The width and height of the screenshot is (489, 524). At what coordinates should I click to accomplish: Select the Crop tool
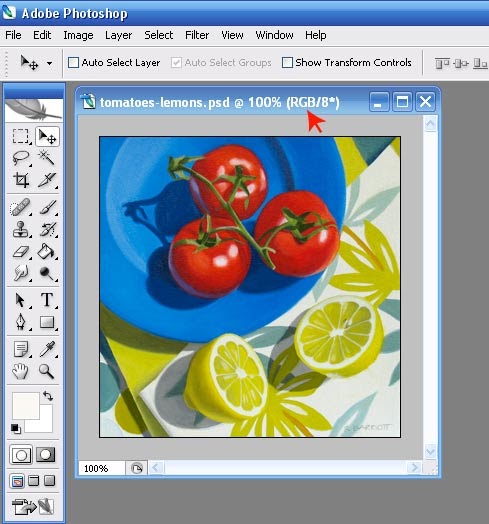point(21,180)
